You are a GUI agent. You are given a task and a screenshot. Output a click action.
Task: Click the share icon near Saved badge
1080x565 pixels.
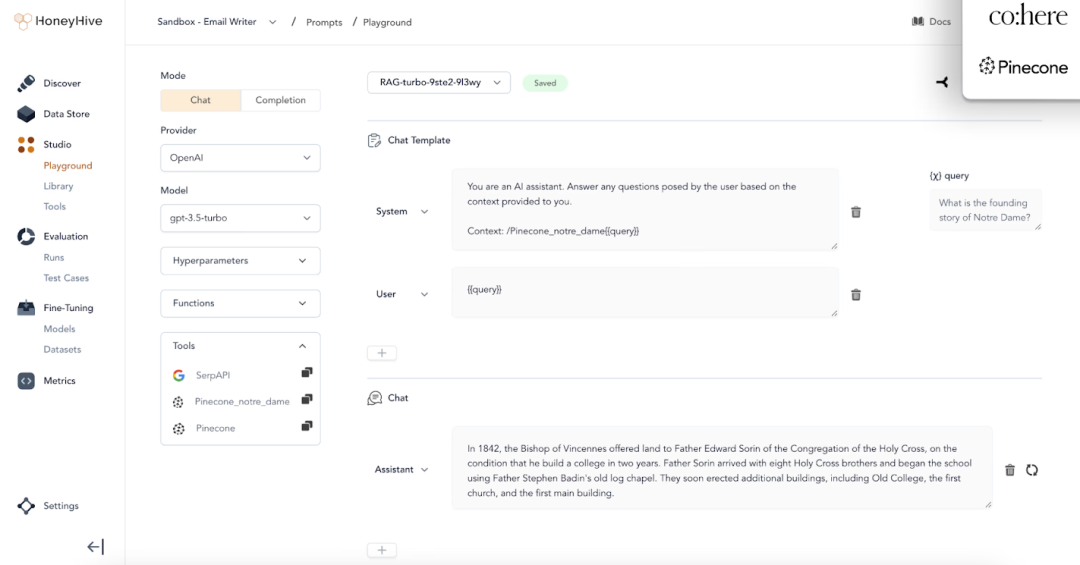(942, 83)
